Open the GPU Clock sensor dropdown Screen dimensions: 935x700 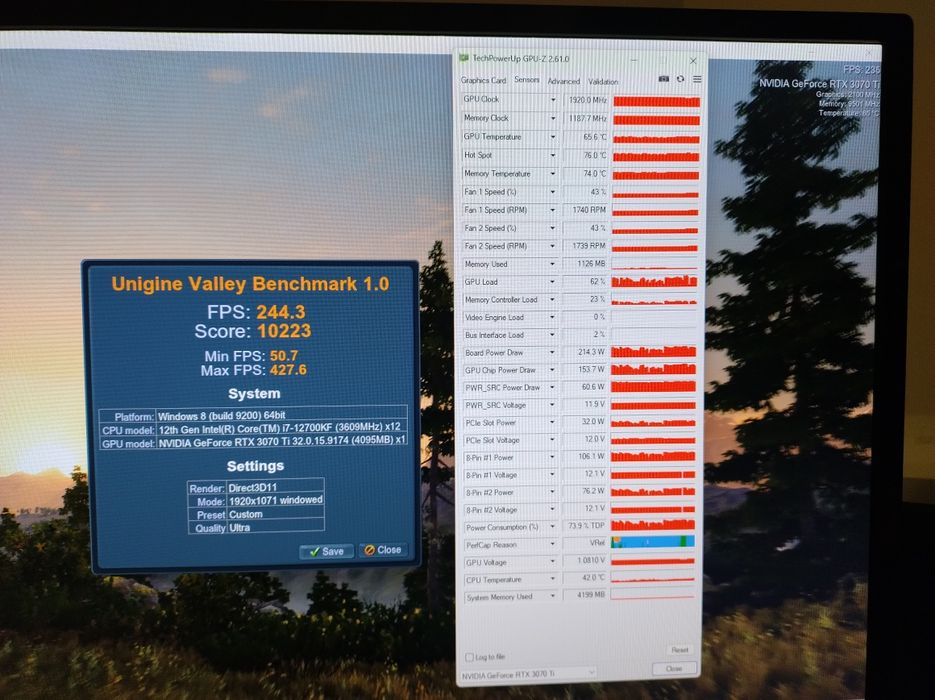click(x=553, y=100)
